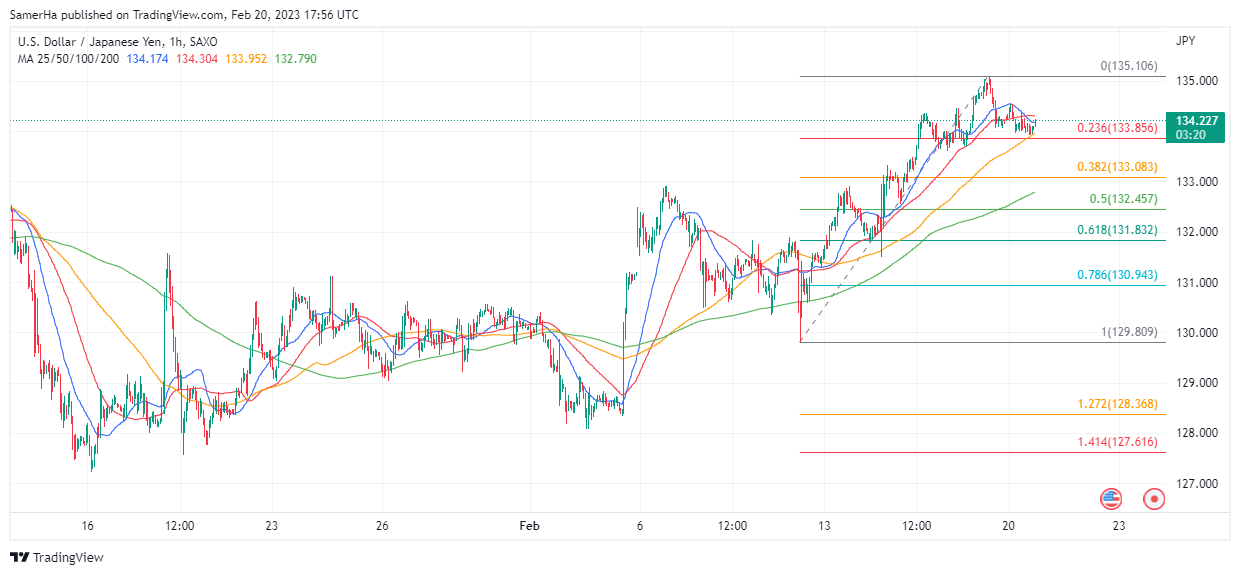
Task: Click the 0 (135.106) Fibonacci top label
Action: click(x=1128, y=66)
